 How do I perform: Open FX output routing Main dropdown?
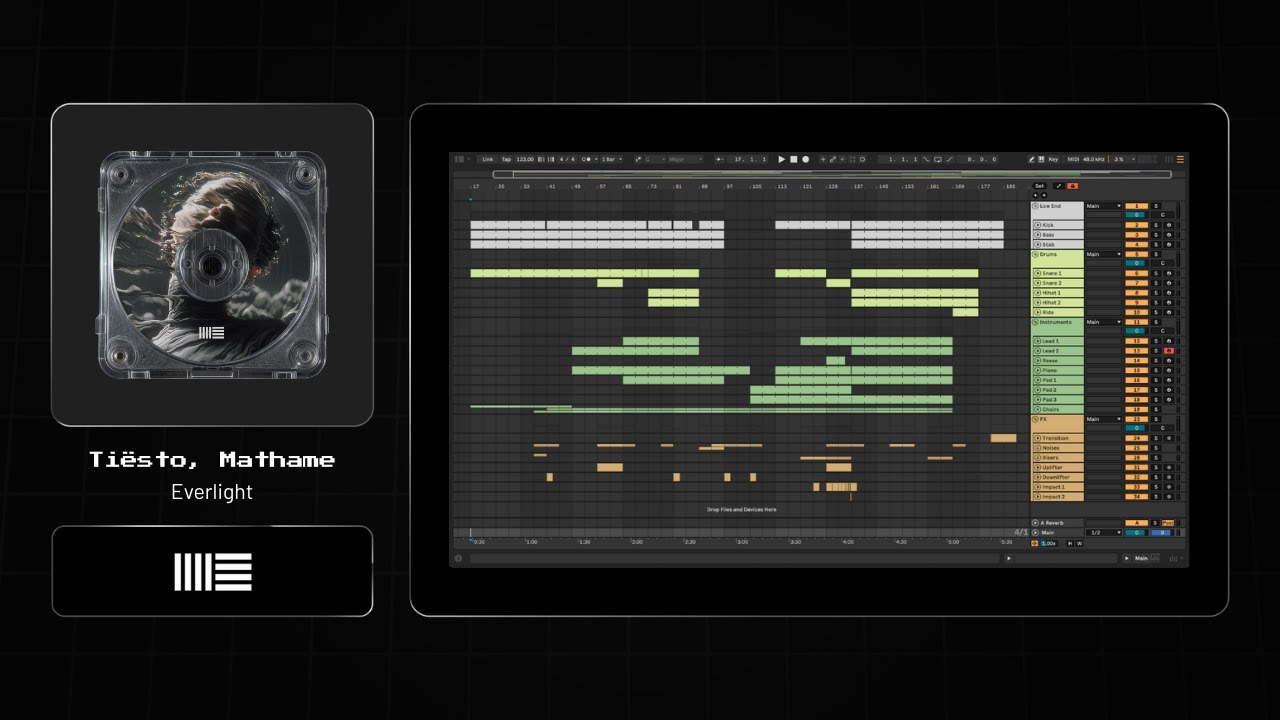point(1104,419)
